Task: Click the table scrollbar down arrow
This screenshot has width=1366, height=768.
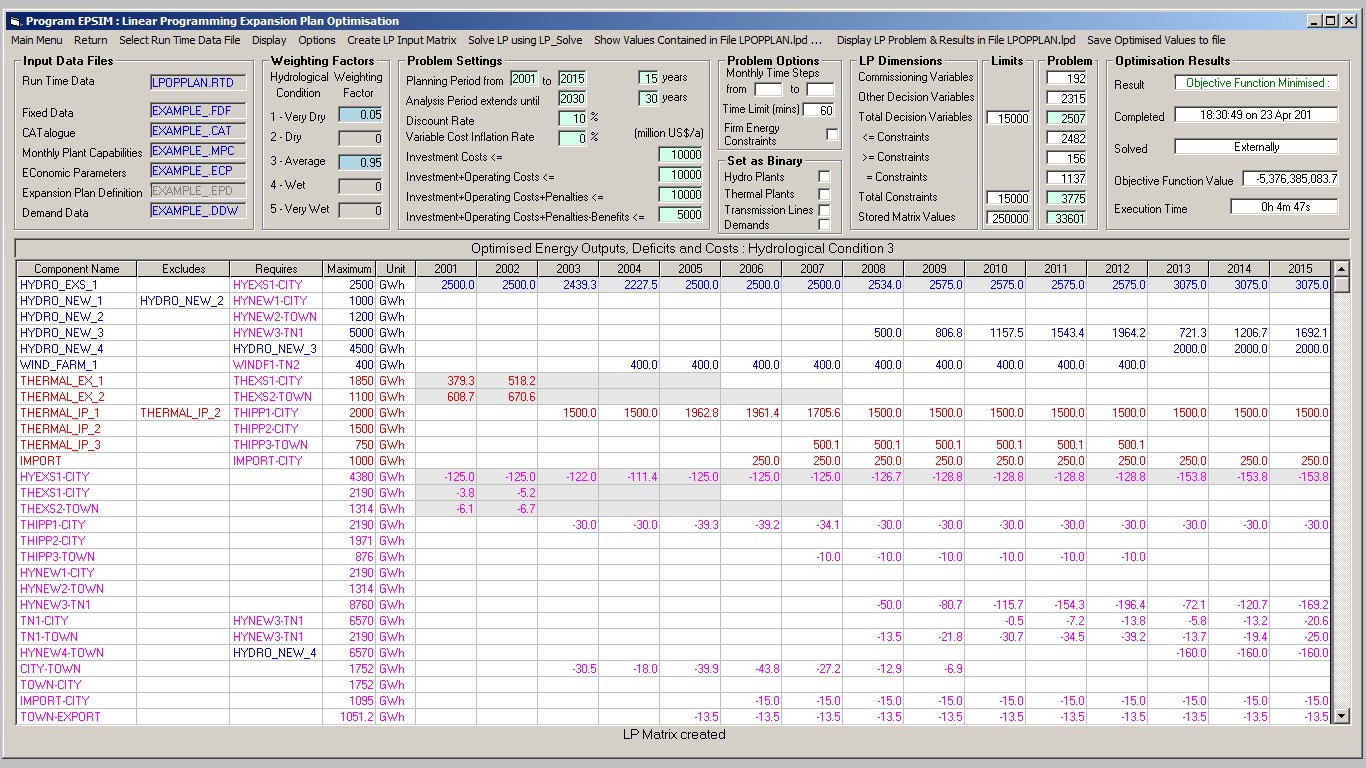Action: coord(1341,716)
